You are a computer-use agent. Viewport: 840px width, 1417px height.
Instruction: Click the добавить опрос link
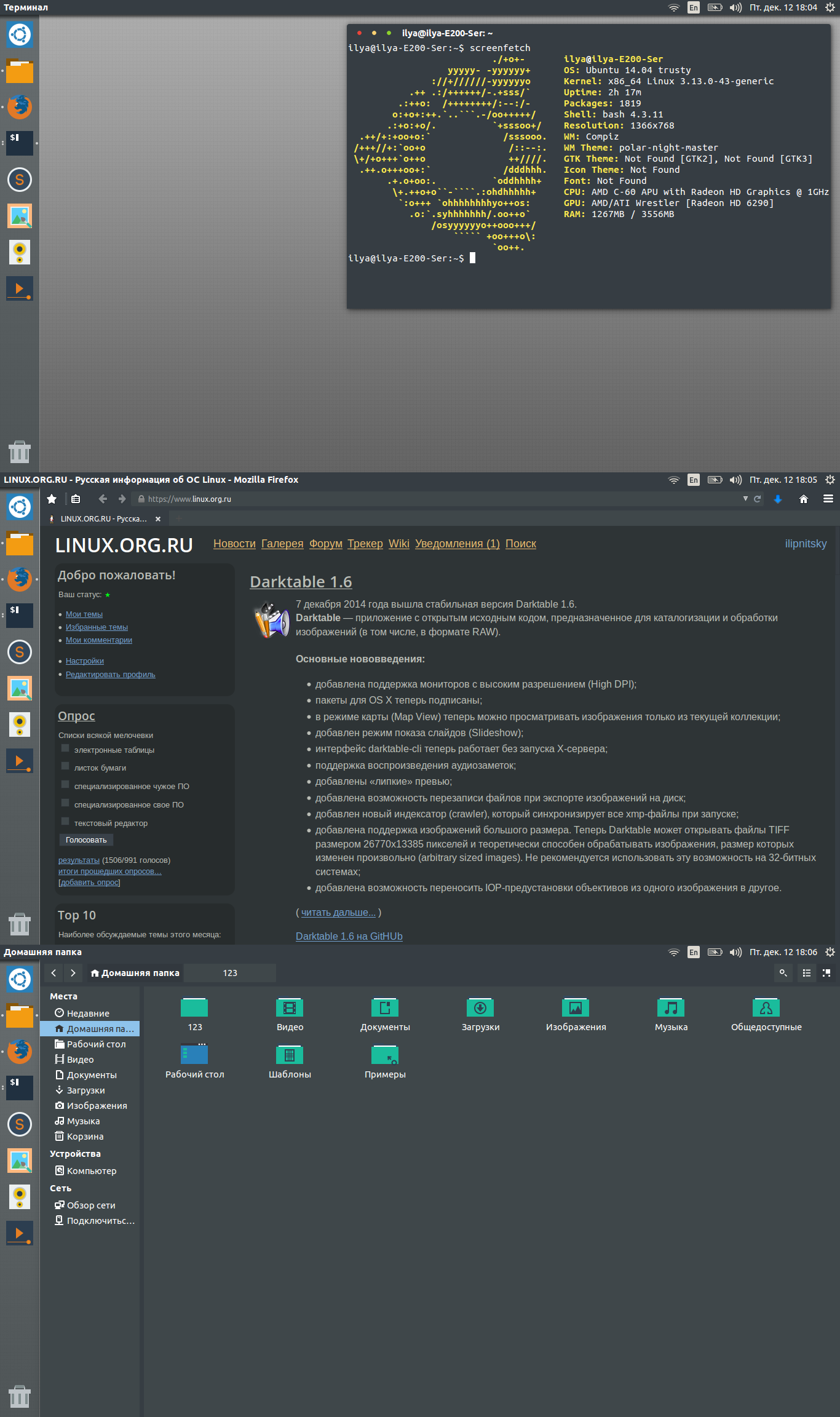click(89, 882)
